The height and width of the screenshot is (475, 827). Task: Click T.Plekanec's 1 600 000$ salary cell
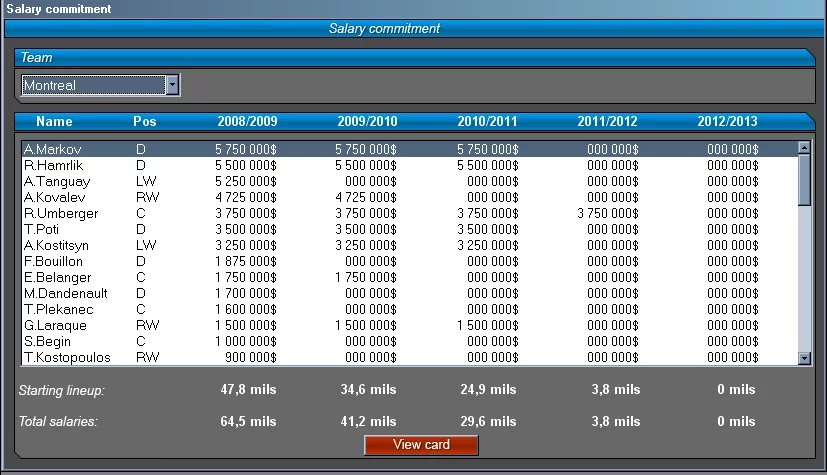point(246,309)
